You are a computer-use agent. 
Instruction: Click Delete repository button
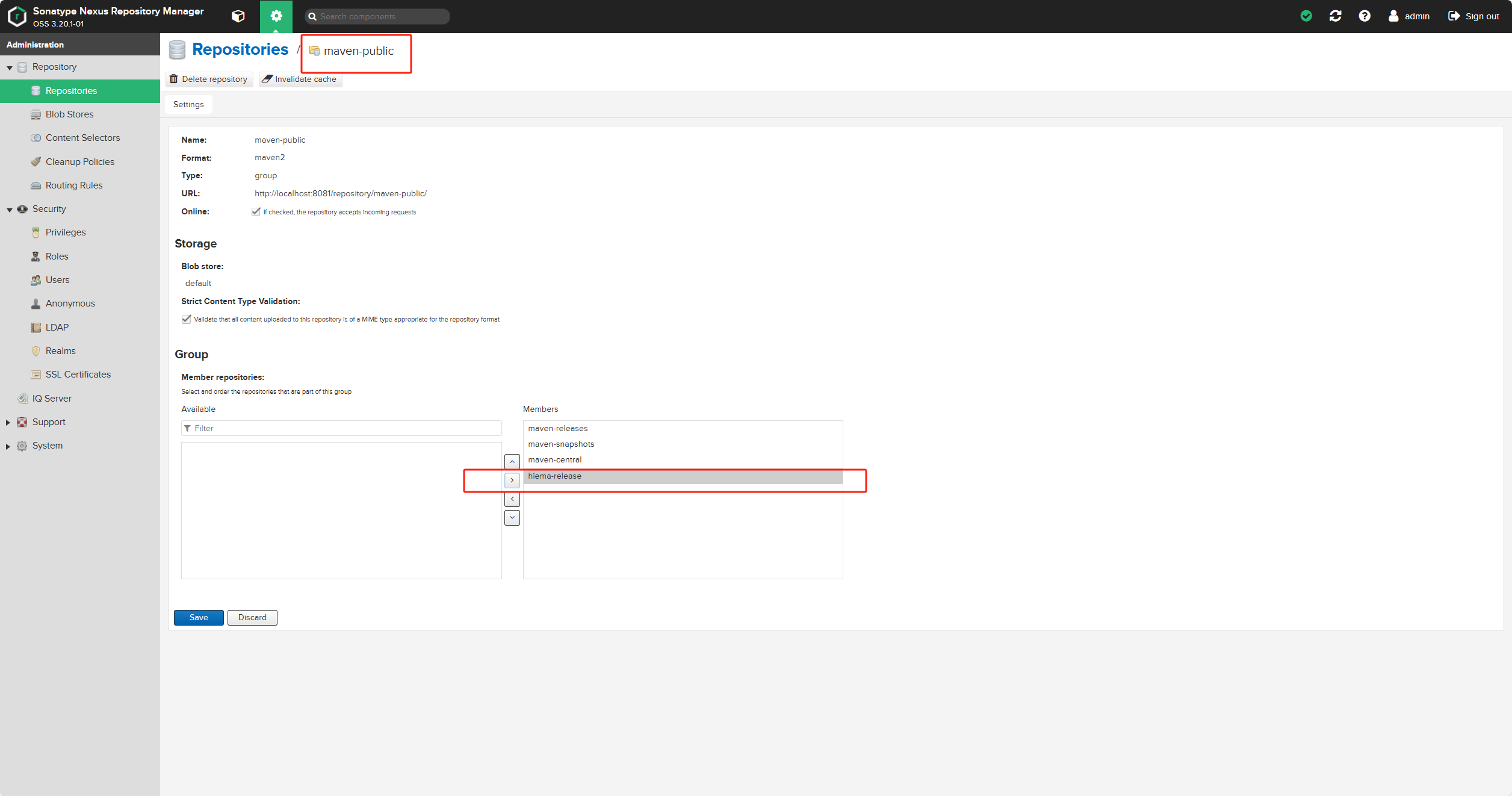pos(209,79)
